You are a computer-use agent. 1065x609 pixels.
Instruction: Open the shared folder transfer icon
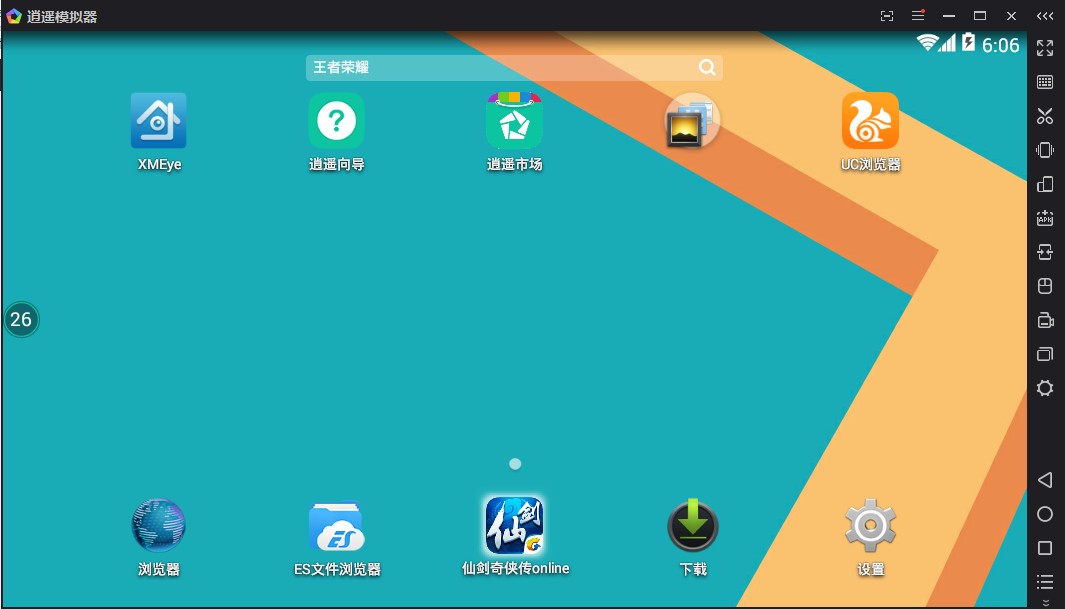[x=1045, y=252]
